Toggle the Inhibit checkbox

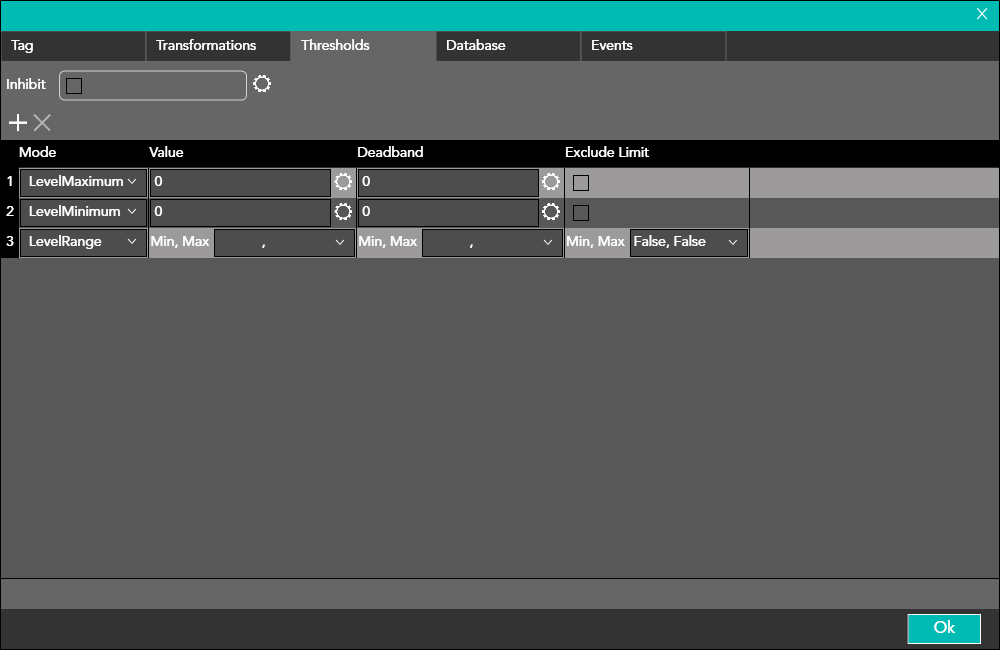coord(74,86)
